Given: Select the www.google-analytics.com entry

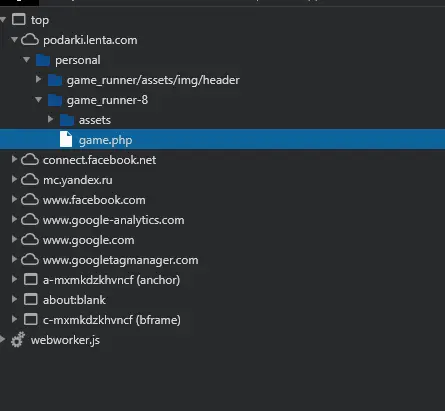Looking at the screenshot, I should point(113,220).
